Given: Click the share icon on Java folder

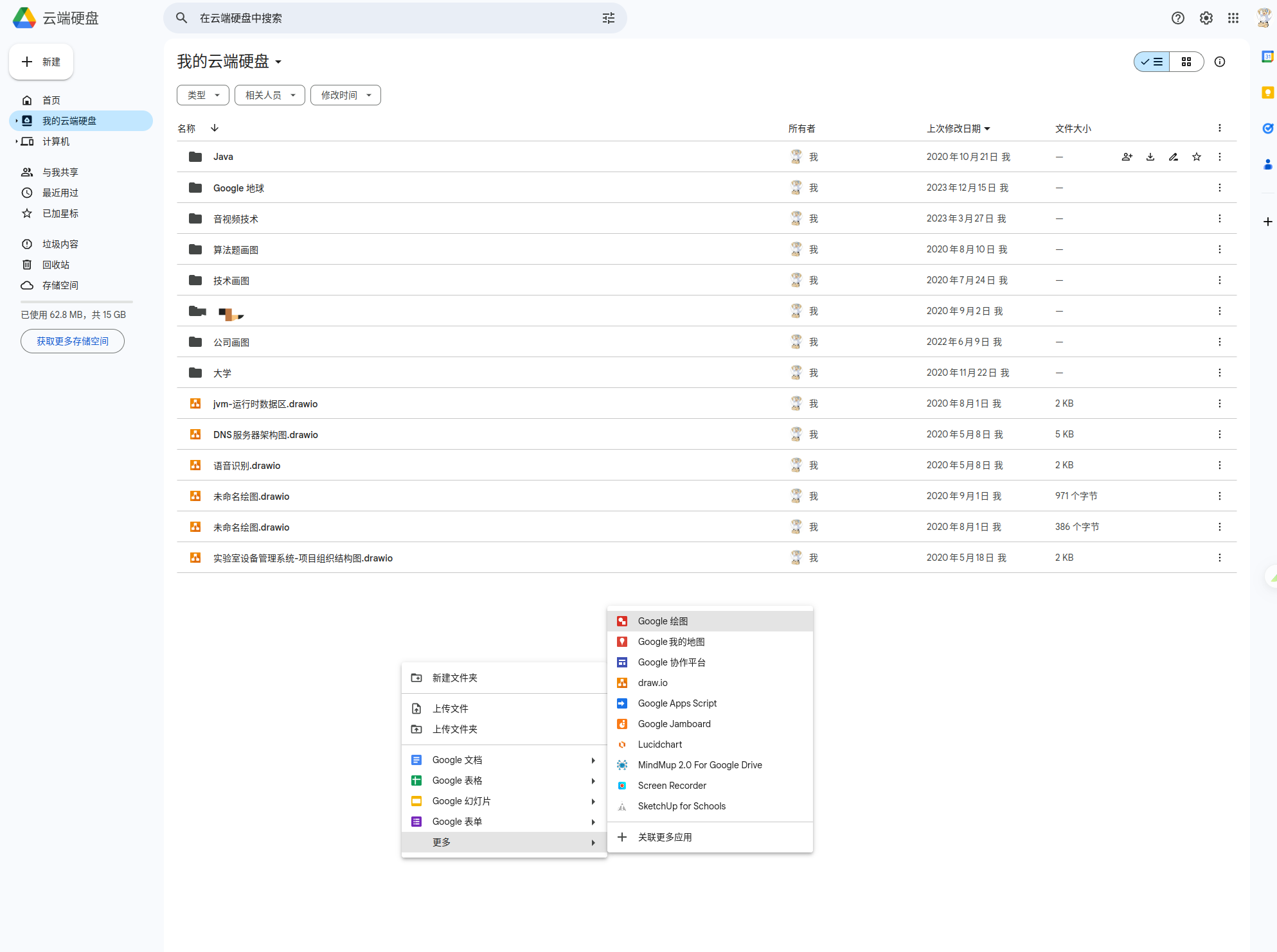Looking at the screenshot, I should 1127,157.
